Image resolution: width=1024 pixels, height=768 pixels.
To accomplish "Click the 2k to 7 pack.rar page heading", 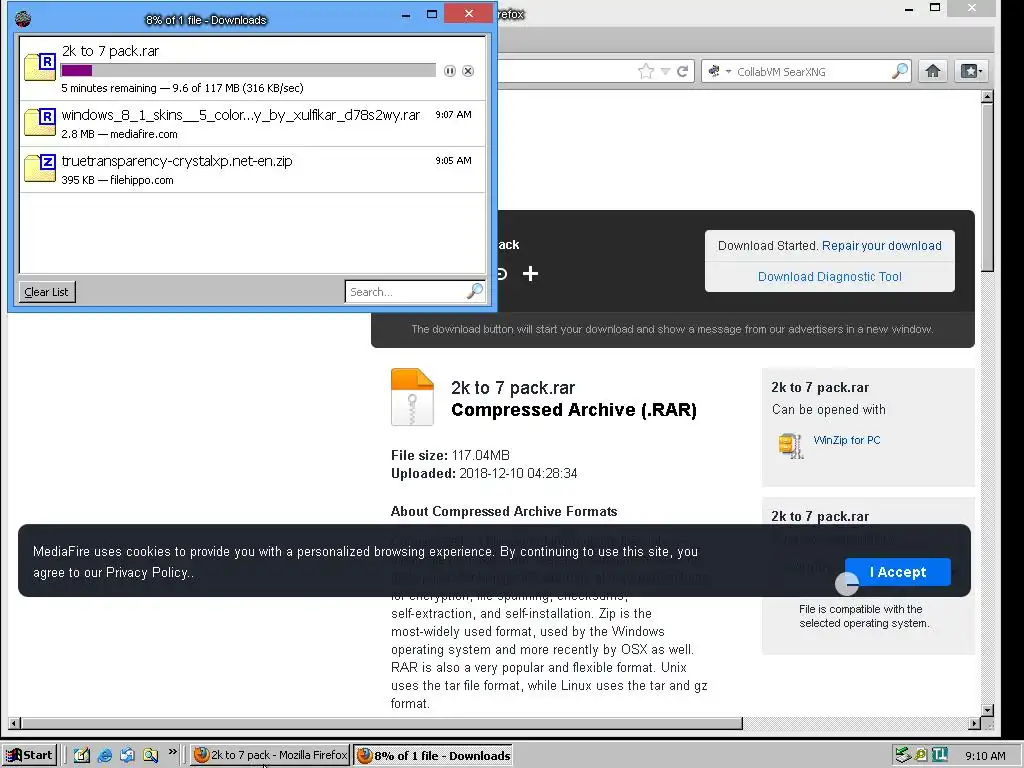I will (x=513, y=388).
